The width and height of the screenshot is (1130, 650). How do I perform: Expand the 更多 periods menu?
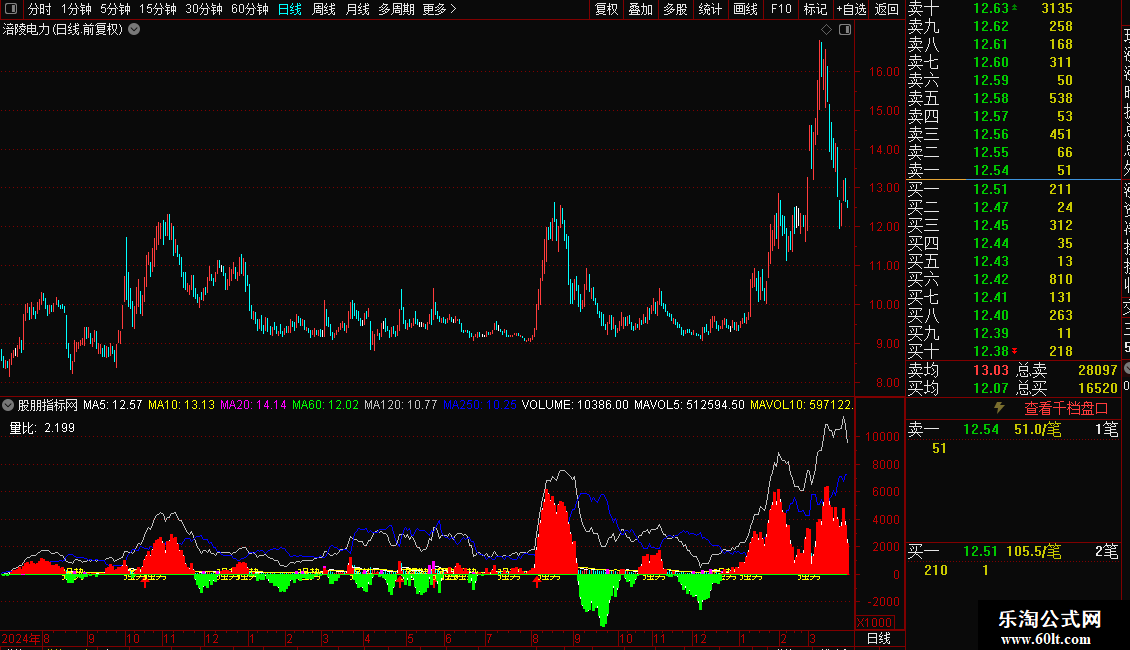point(439,9)
